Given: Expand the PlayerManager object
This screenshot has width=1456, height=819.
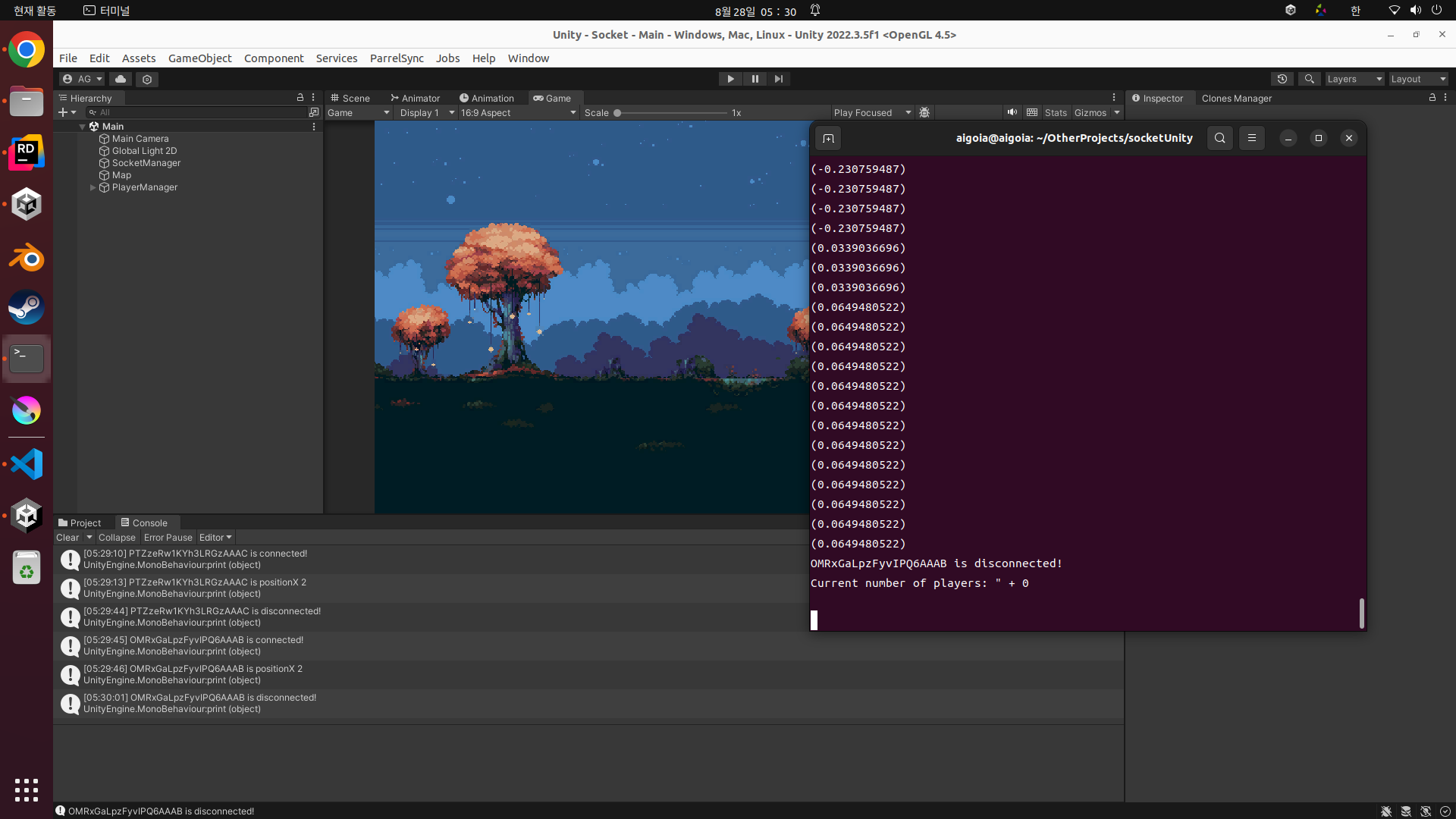Looking at the screenshot, I should coord(93,187).
